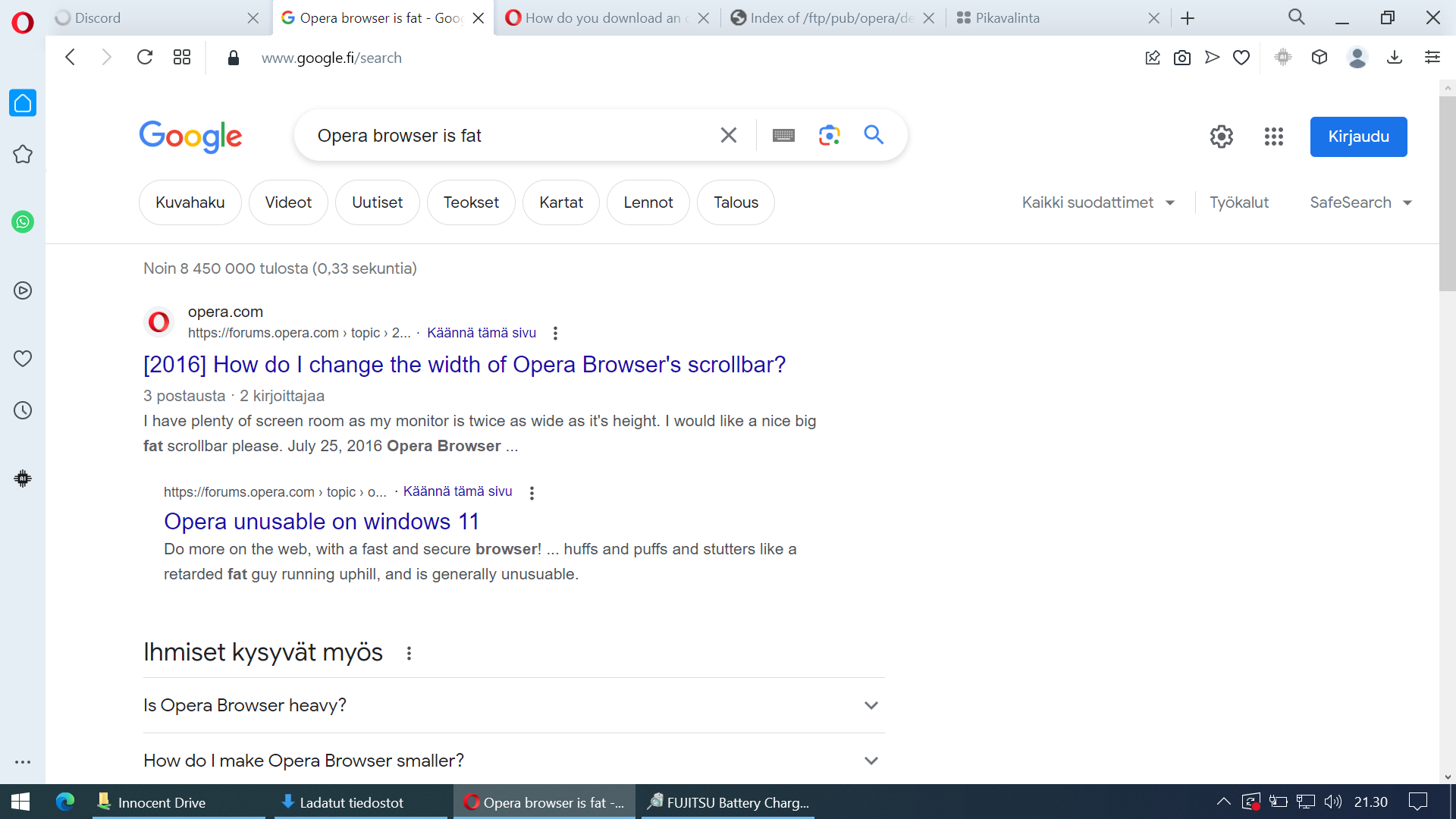Screen dimensions: 1456x819
Task: Open more options for Windows 11 result
Action: pos(532,493)
